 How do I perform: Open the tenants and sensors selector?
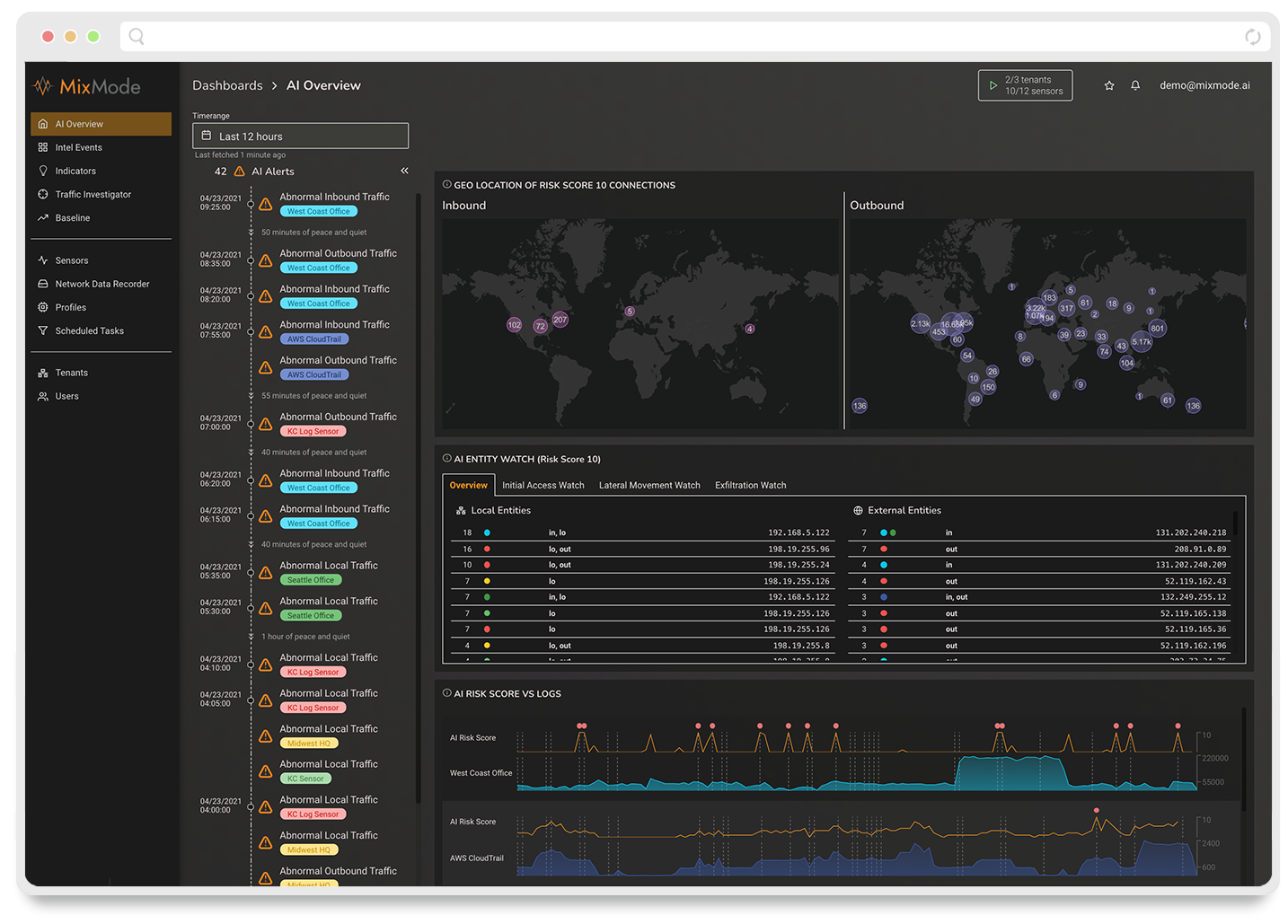(1025, 85)
